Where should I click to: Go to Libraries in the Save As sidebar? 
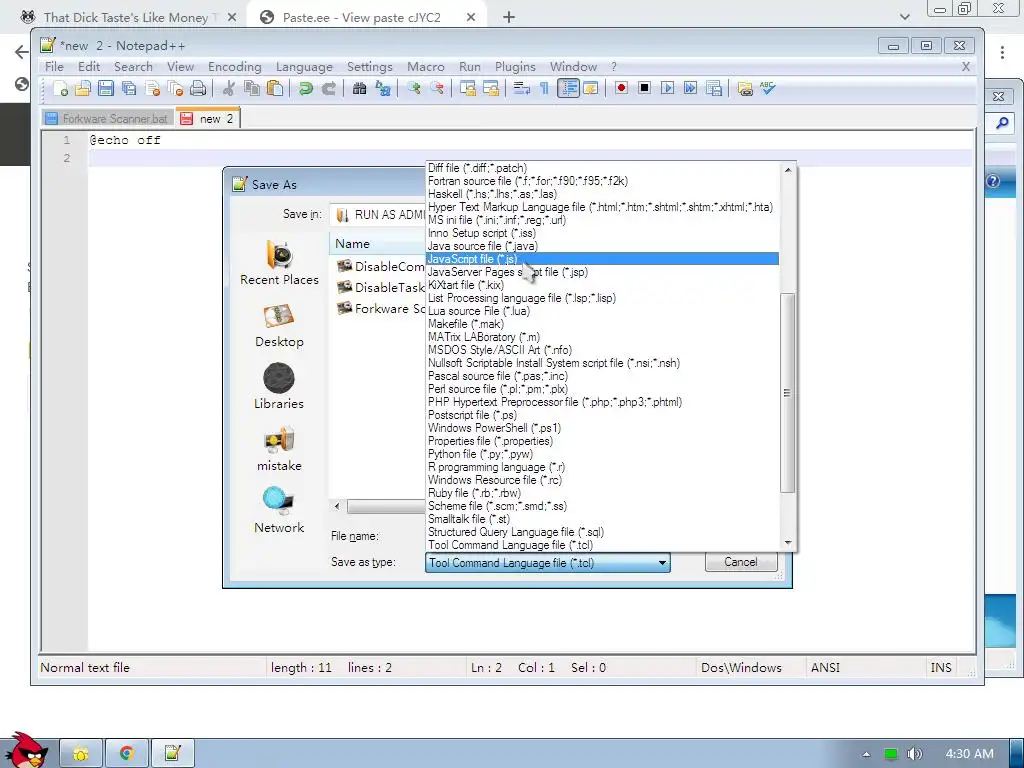tap(280, 387)
